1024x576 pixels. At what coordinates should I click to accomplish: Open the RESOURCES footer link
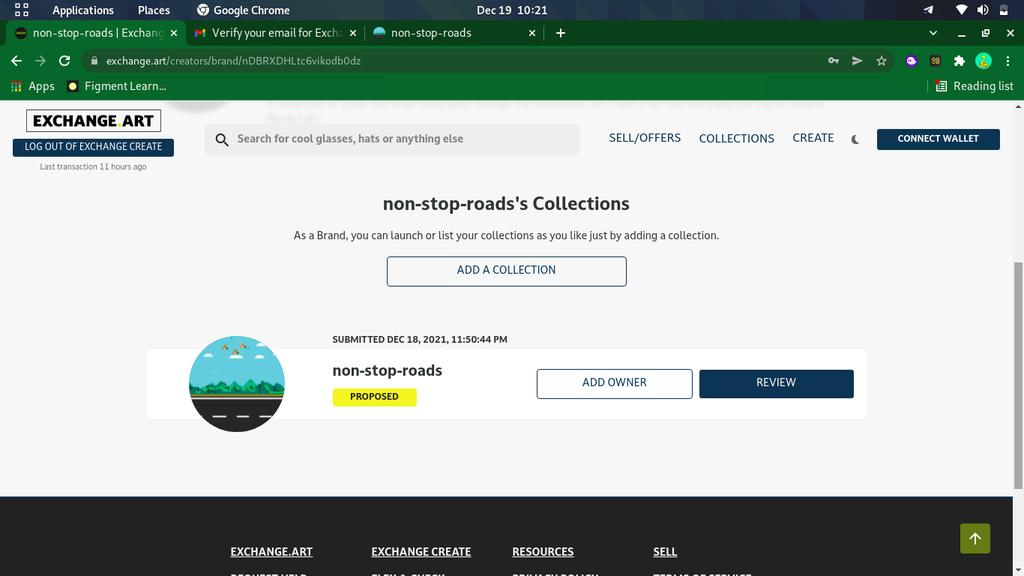[543, 552]
